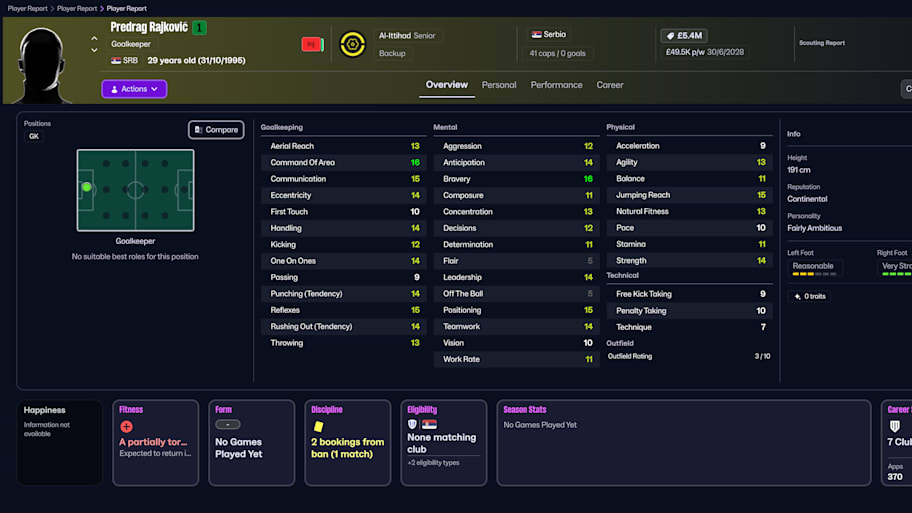Click the £49.5K p/w contract text
This screenshot has width=912, height=513.
coord(704,52)
